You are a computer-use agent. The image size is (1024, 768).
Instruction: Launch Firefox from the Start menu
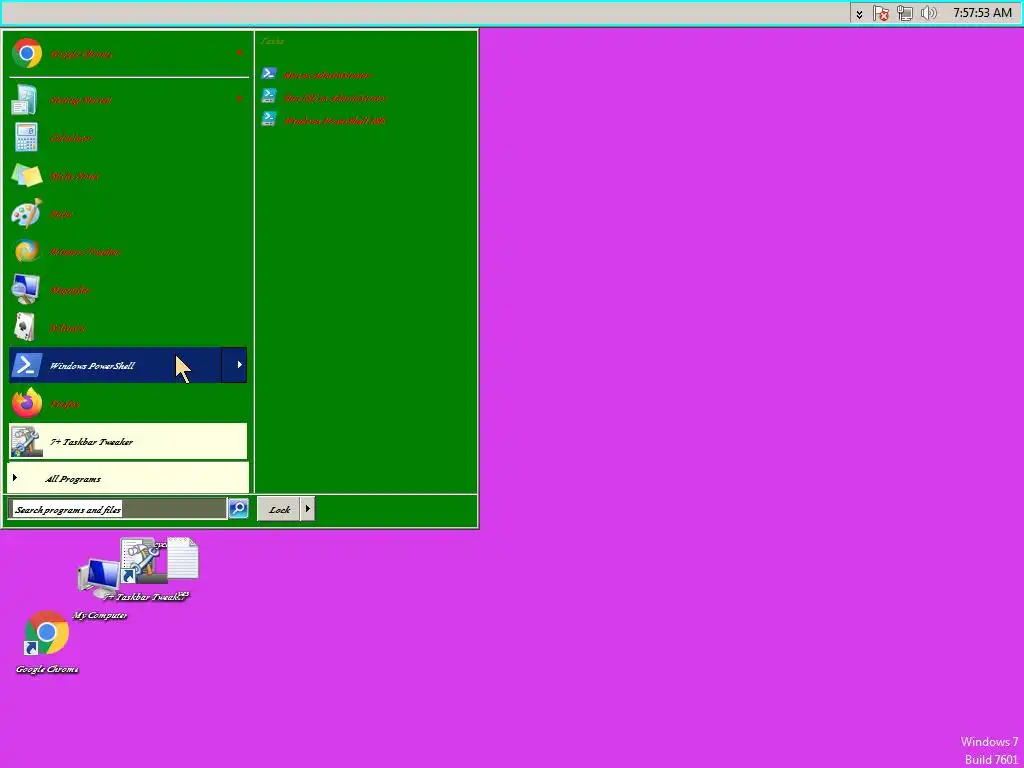tap(128, 403)
